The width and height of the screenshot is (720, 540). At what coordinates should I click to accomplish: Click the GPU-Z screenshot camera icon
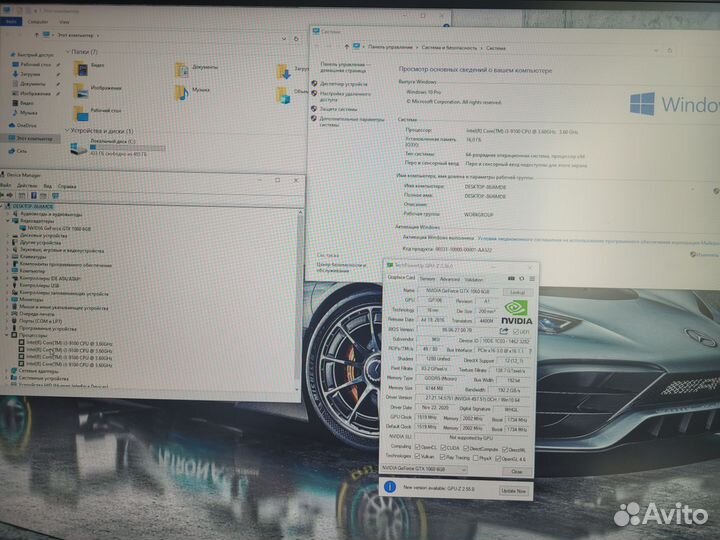click(x=511, y=279)
